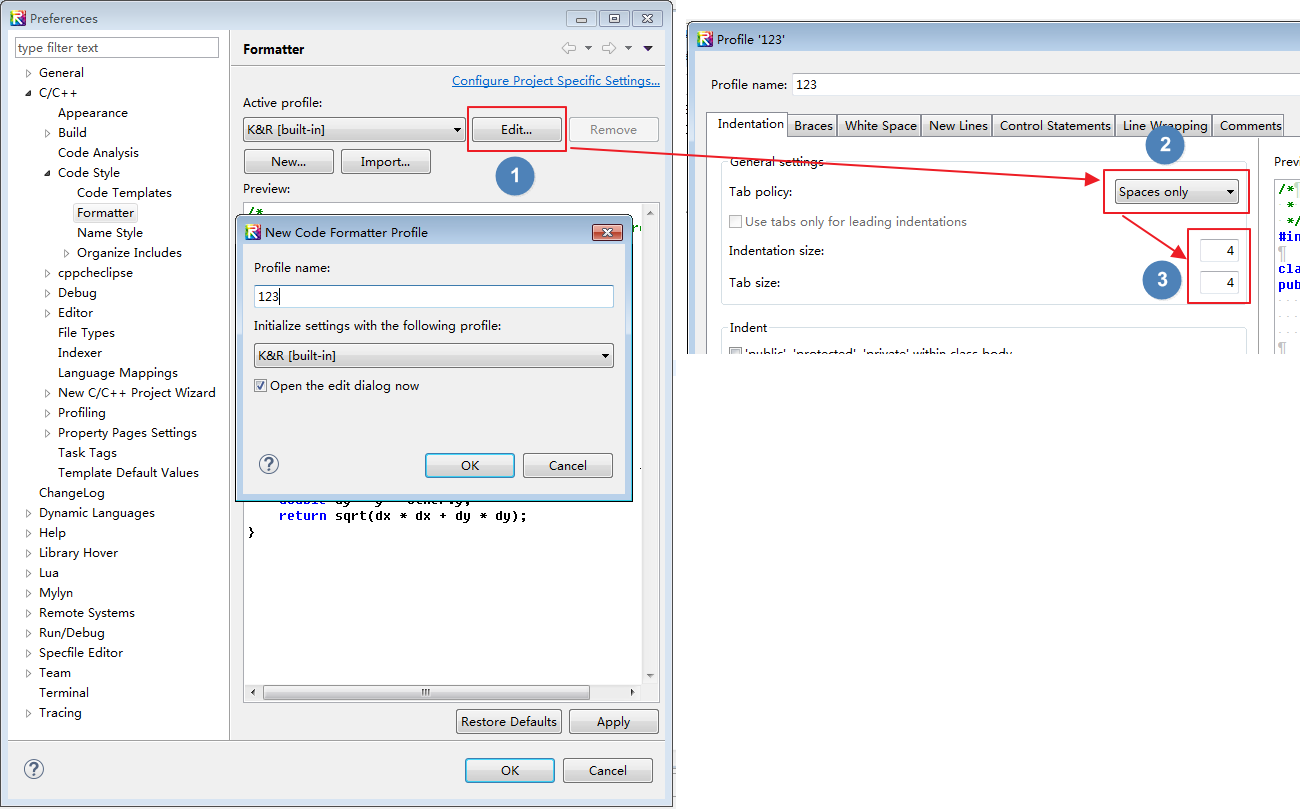Expand the Build tree node
The width and height of the screenshot is (1300, 809).
47,133
